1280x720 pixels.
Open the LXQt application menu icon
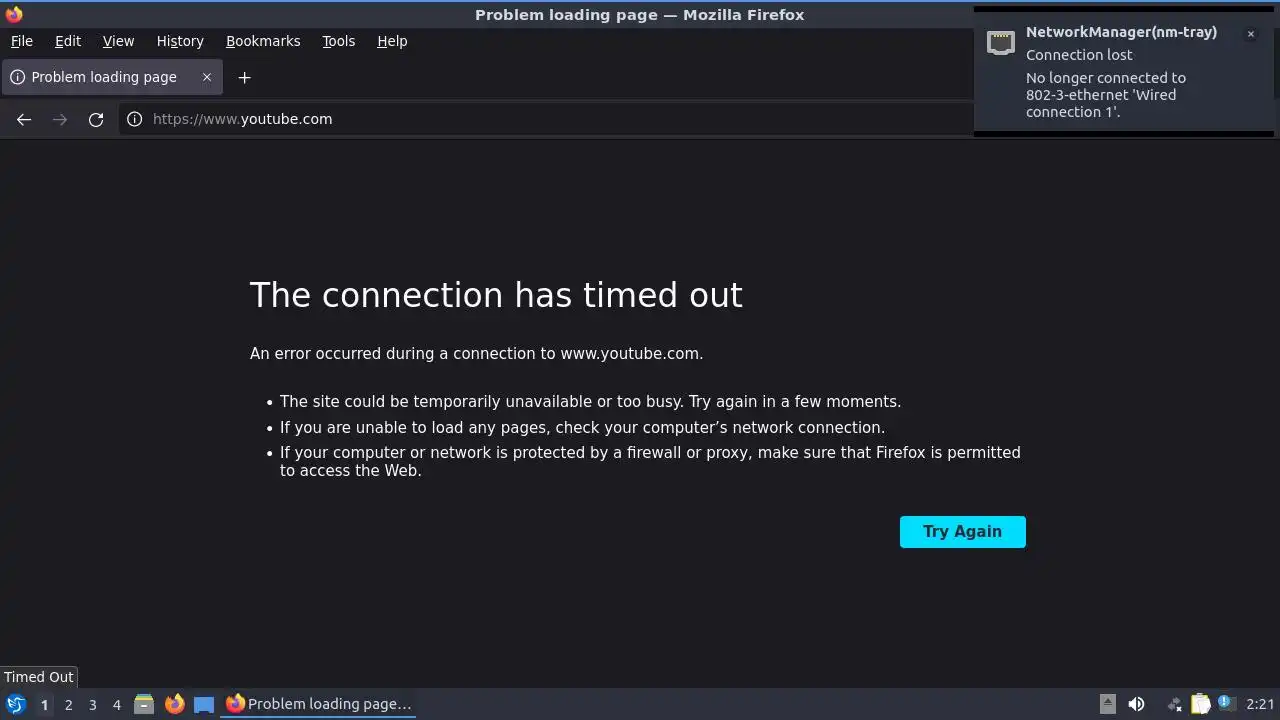pos(16,704)
